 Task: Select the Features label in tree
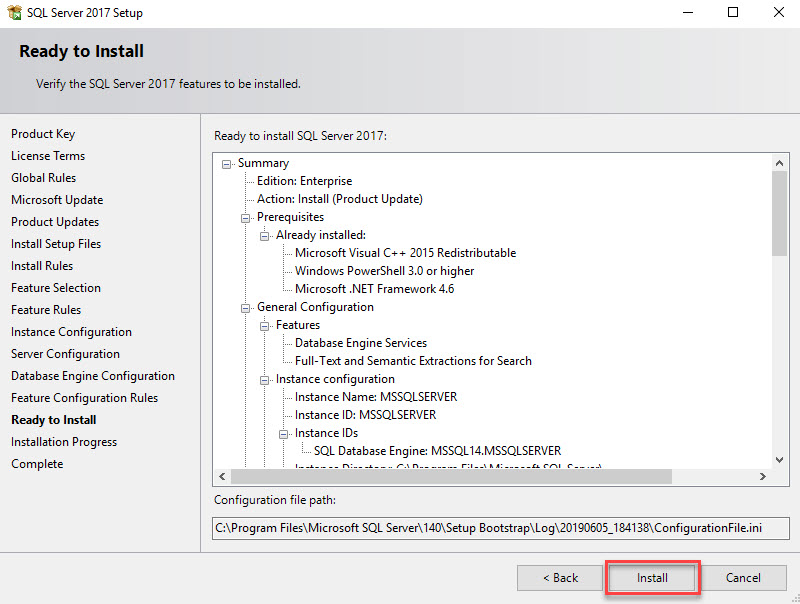coord(298,325)
